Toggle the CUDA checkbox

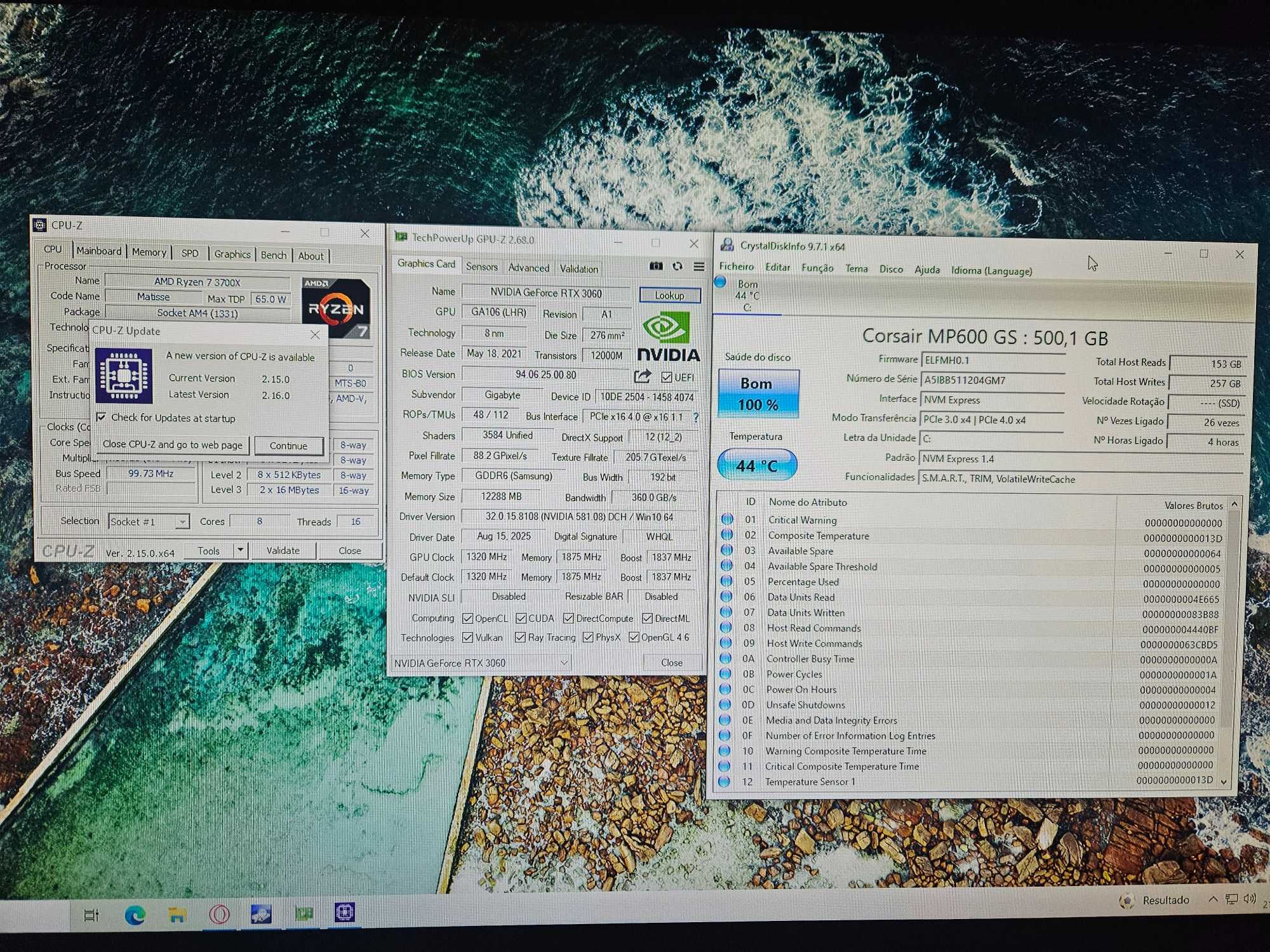click(x=521, y=618)
